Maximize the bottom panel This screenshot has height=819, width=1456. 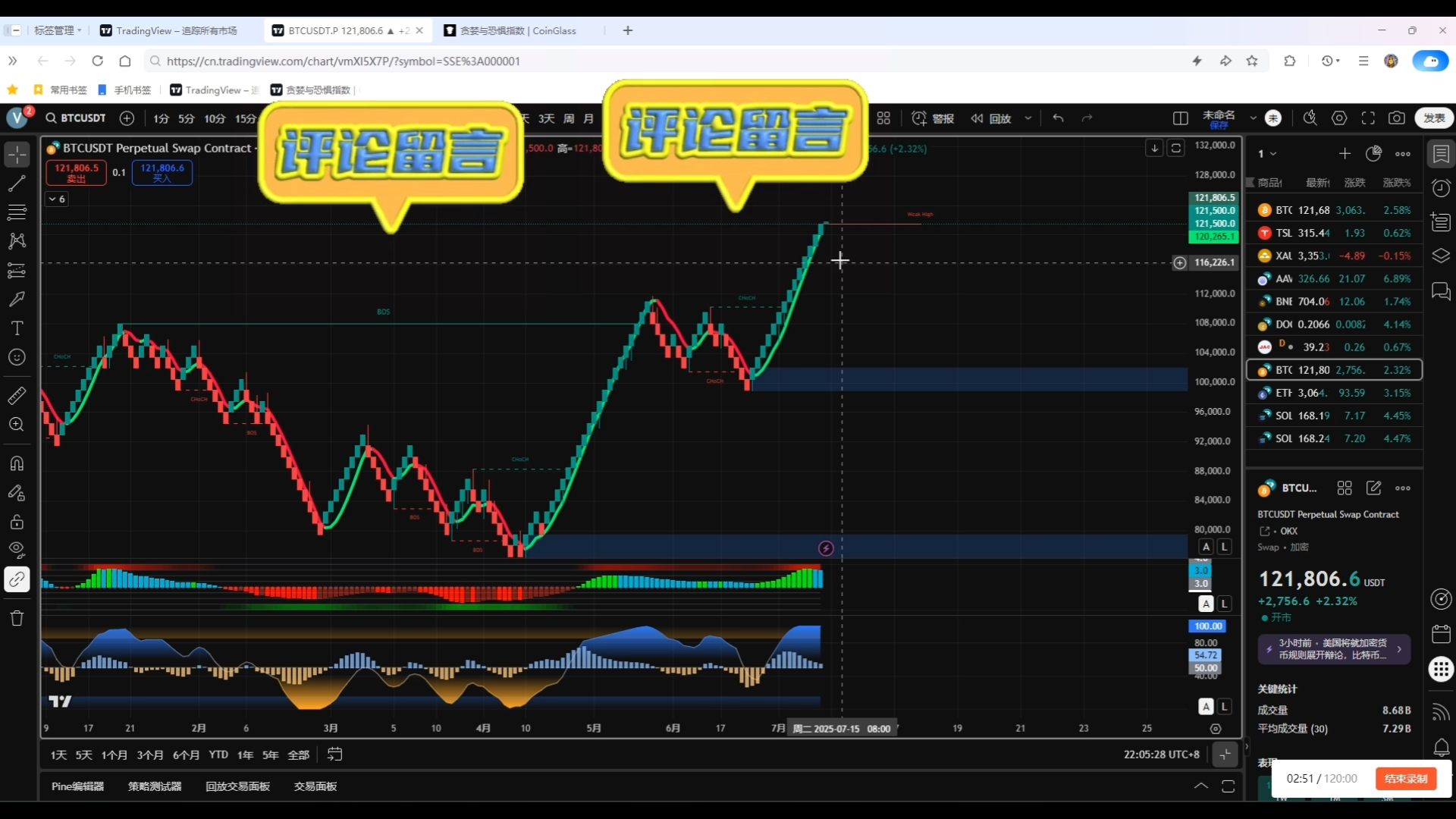pyautogui.click(x=1228, y=786)
